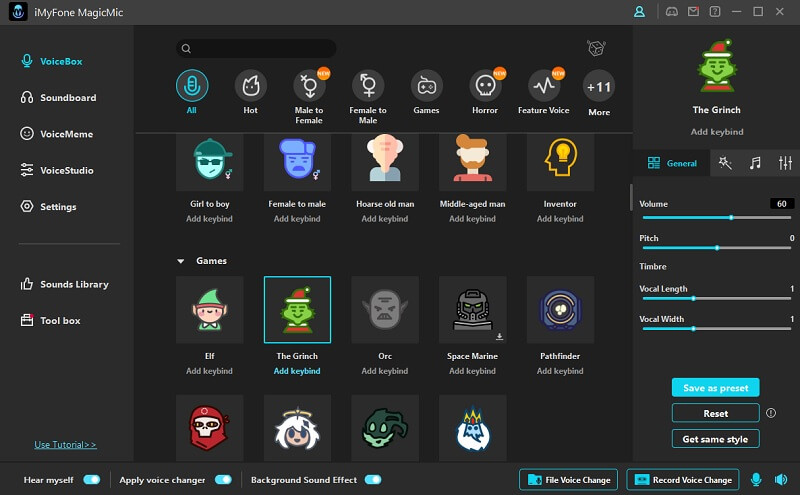Viewport: 800px width, 495px height.
Task: Adjust the Pitch slider
Action: (x=716, y=248)
